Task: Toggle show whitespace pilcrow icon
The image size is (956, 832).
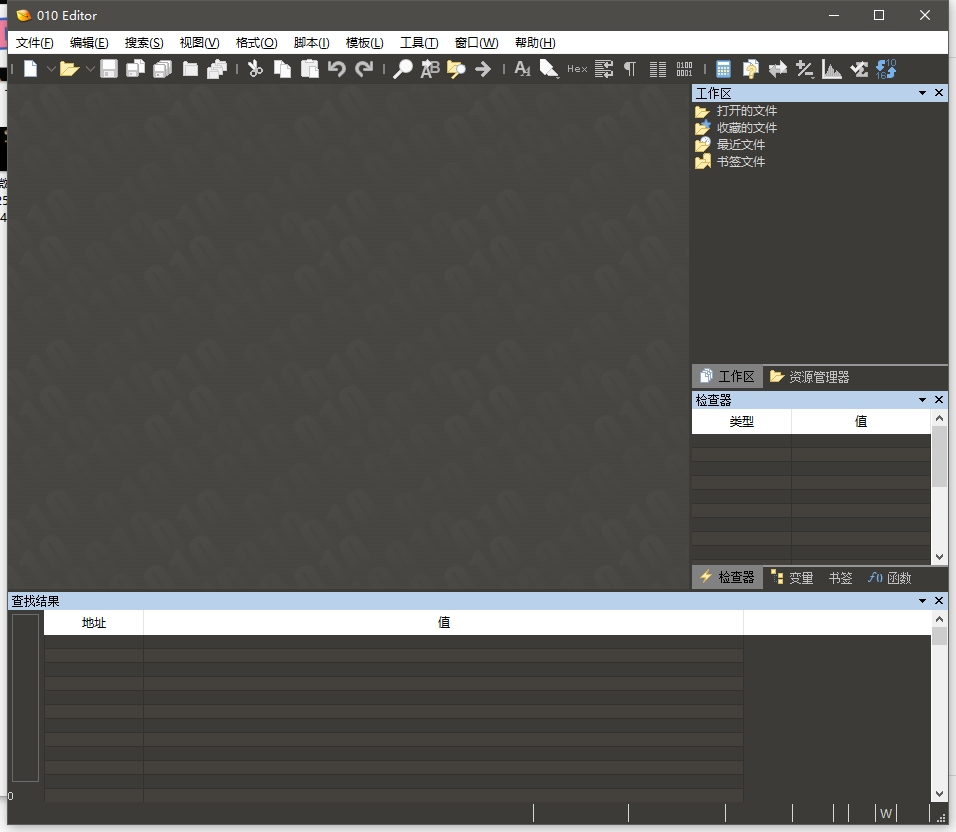Action: [x=630, y=69]
